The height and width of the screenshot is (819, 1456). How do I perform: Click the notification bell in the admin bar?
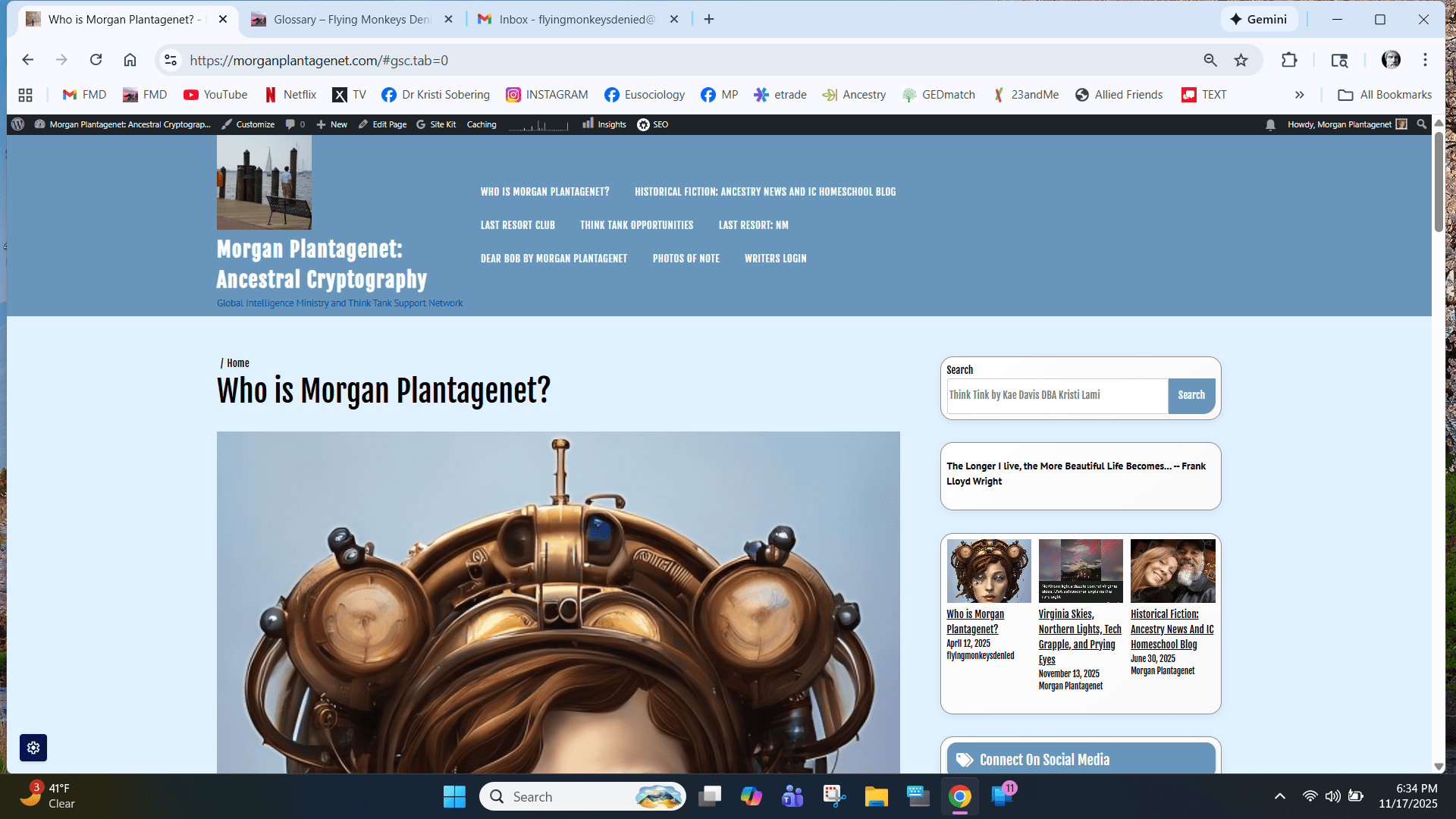1270,124
